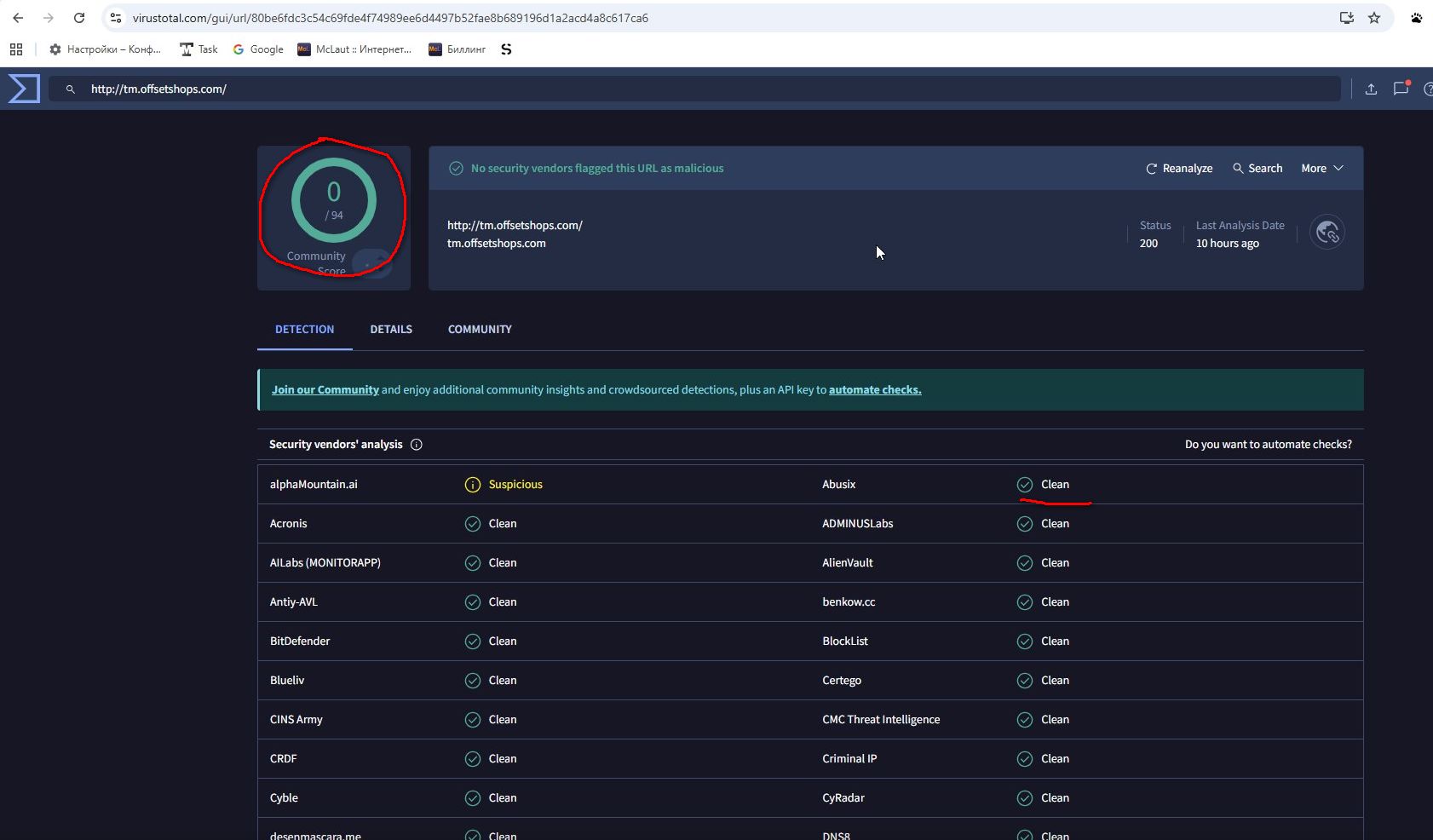Click the Search button in the URL summary
The height and width of the screenshot is (840, 1433).
pos(1257,169)
